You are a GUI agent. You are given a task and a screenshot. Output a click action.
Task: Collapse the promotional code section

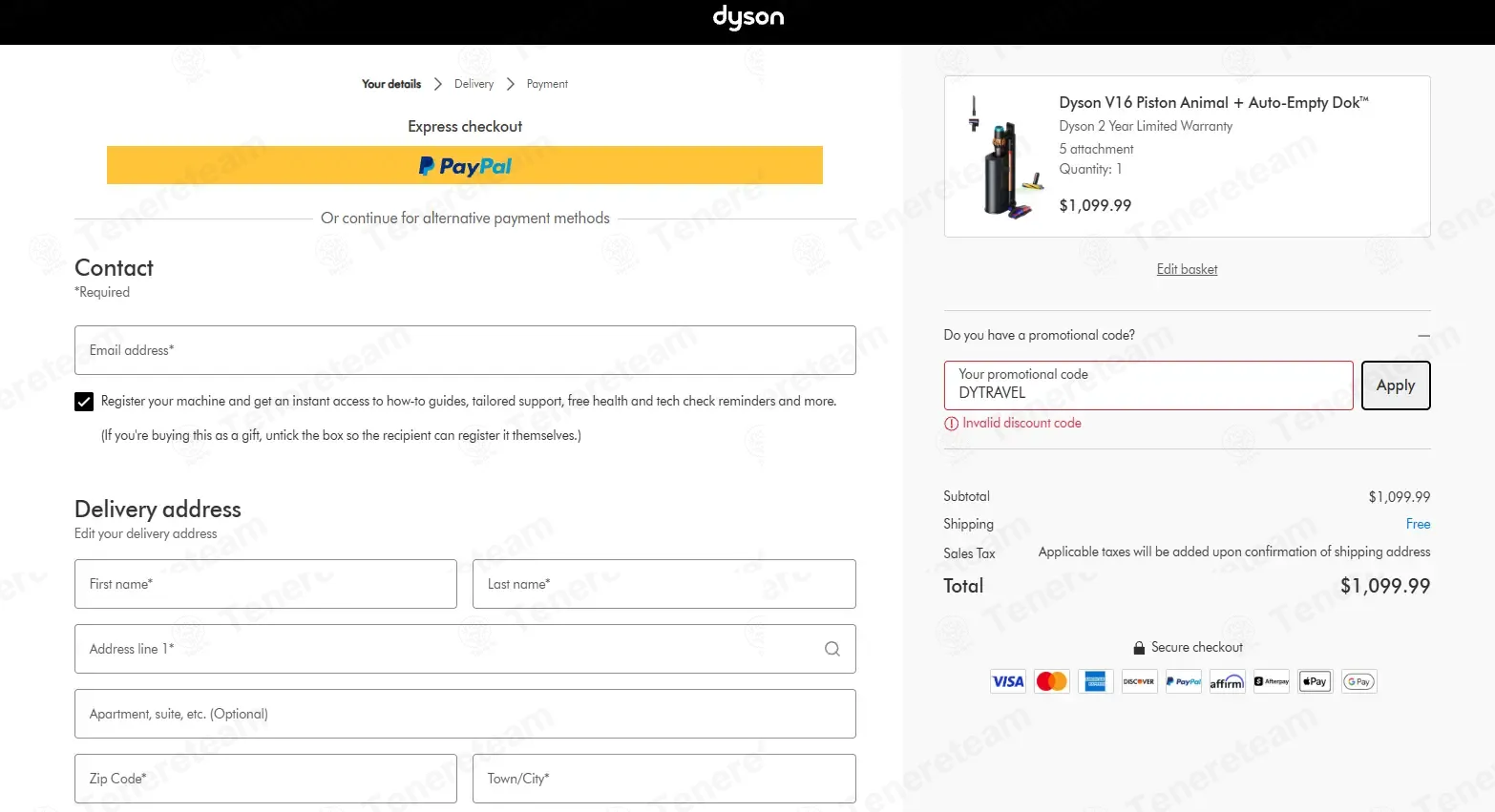(1423, 336)
